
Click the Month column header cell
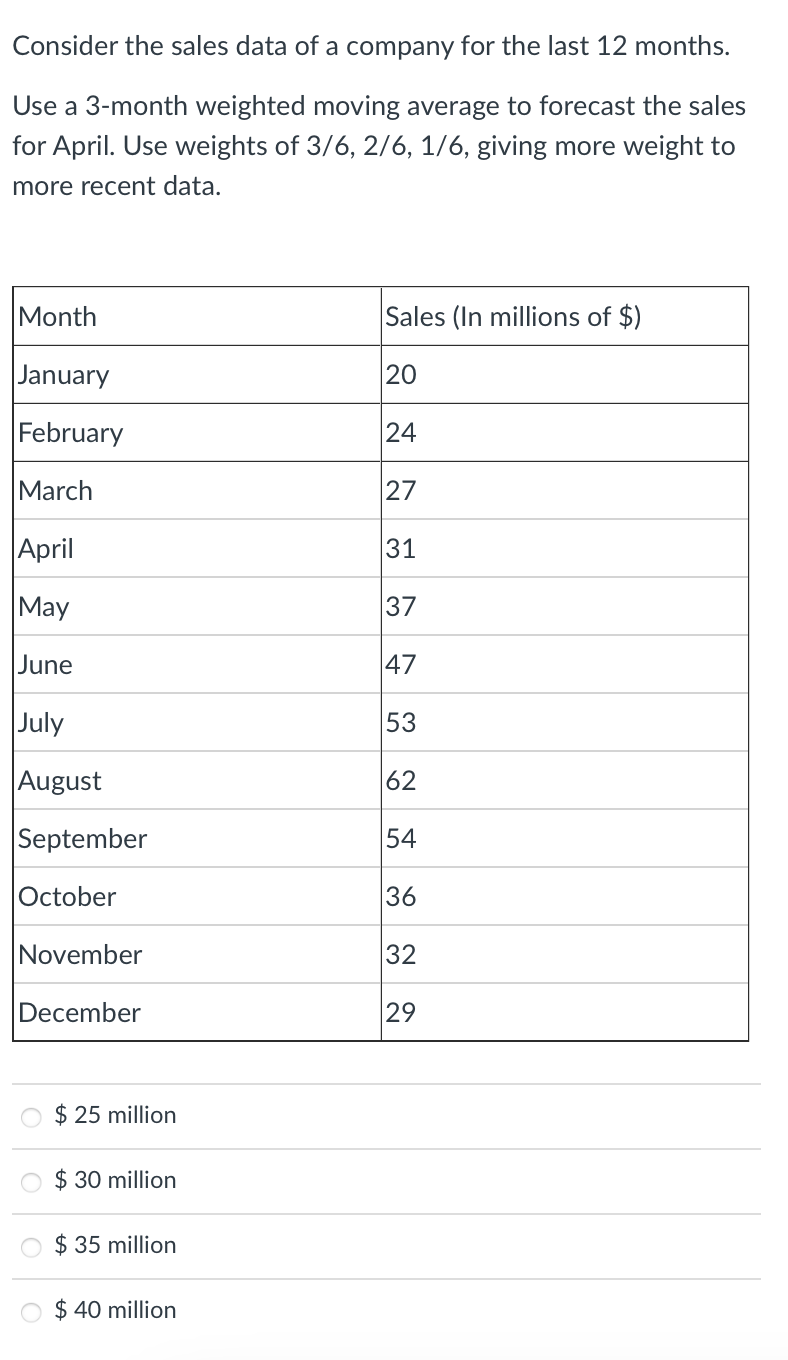tap(197, 317)
